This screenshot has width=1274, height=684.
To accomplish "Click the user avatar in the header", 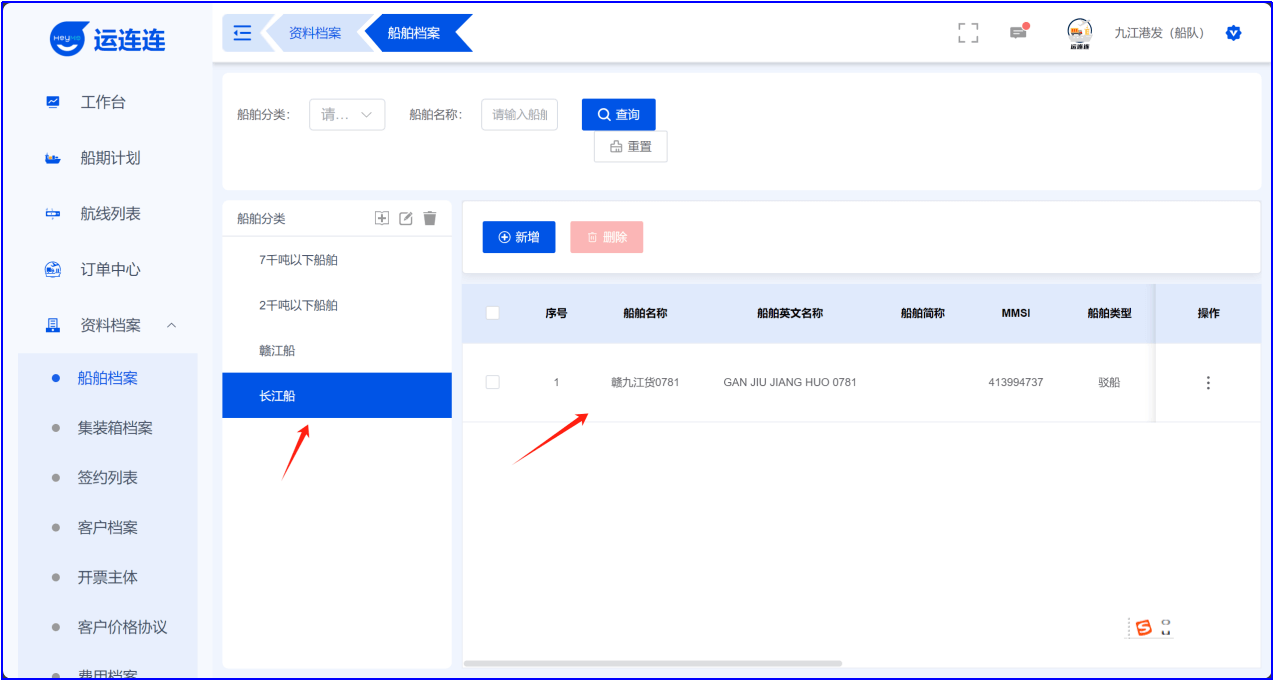I will coord(1079,32).
